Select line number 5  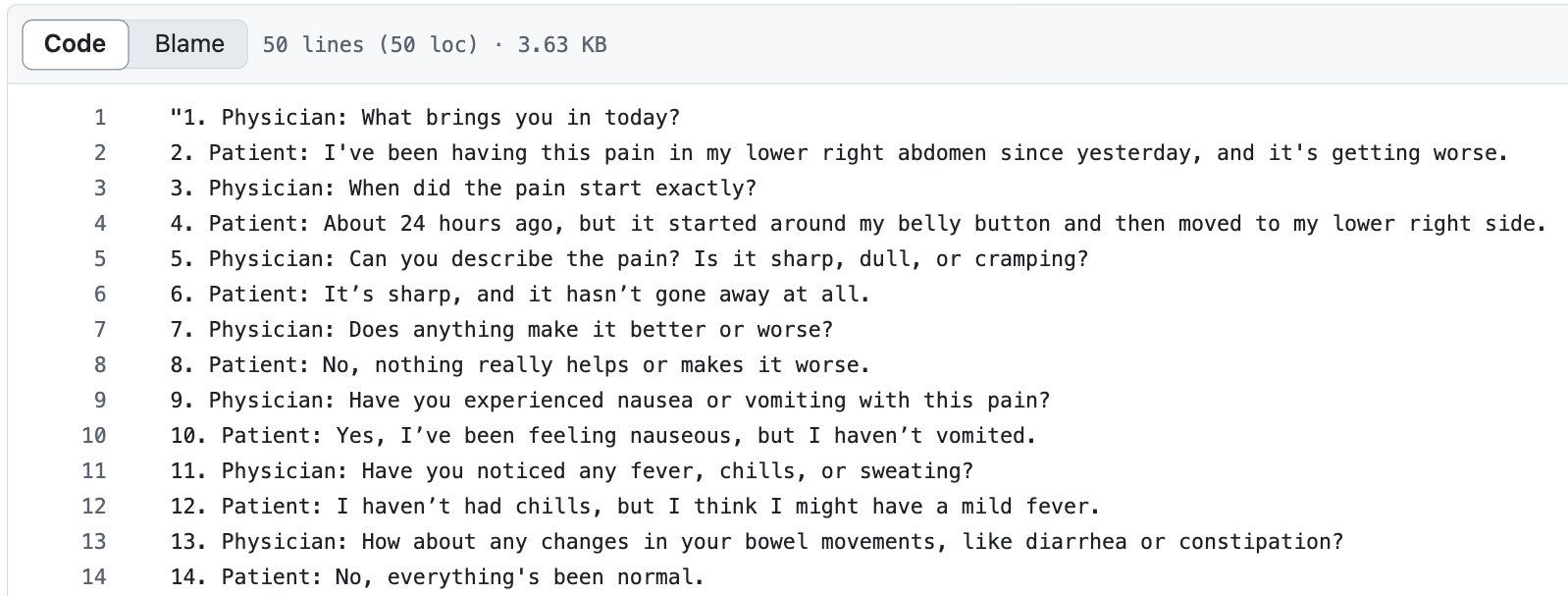click(x=100, y=259)
